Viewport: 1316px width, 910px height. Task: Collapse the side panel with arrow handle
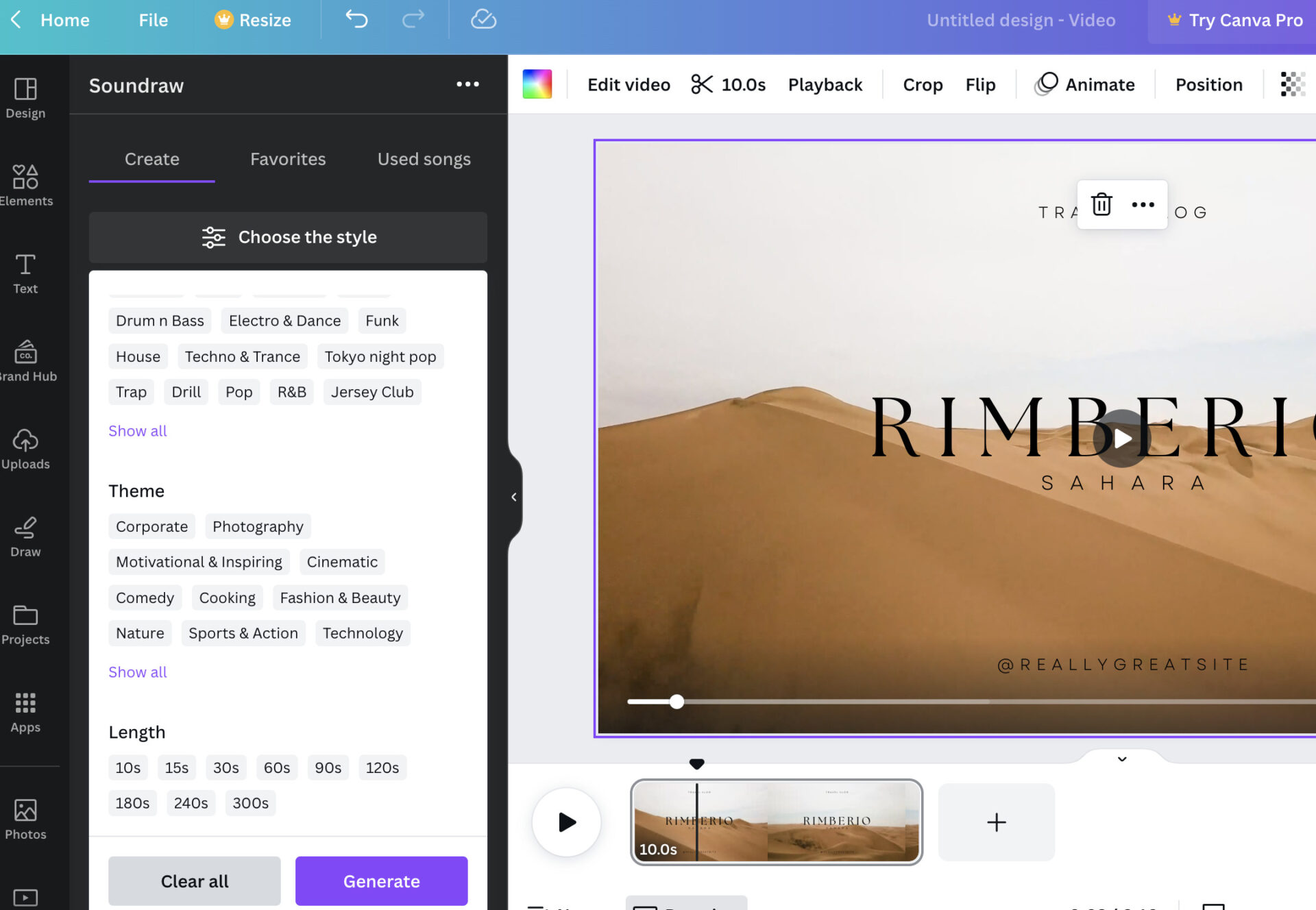[514, 497]
